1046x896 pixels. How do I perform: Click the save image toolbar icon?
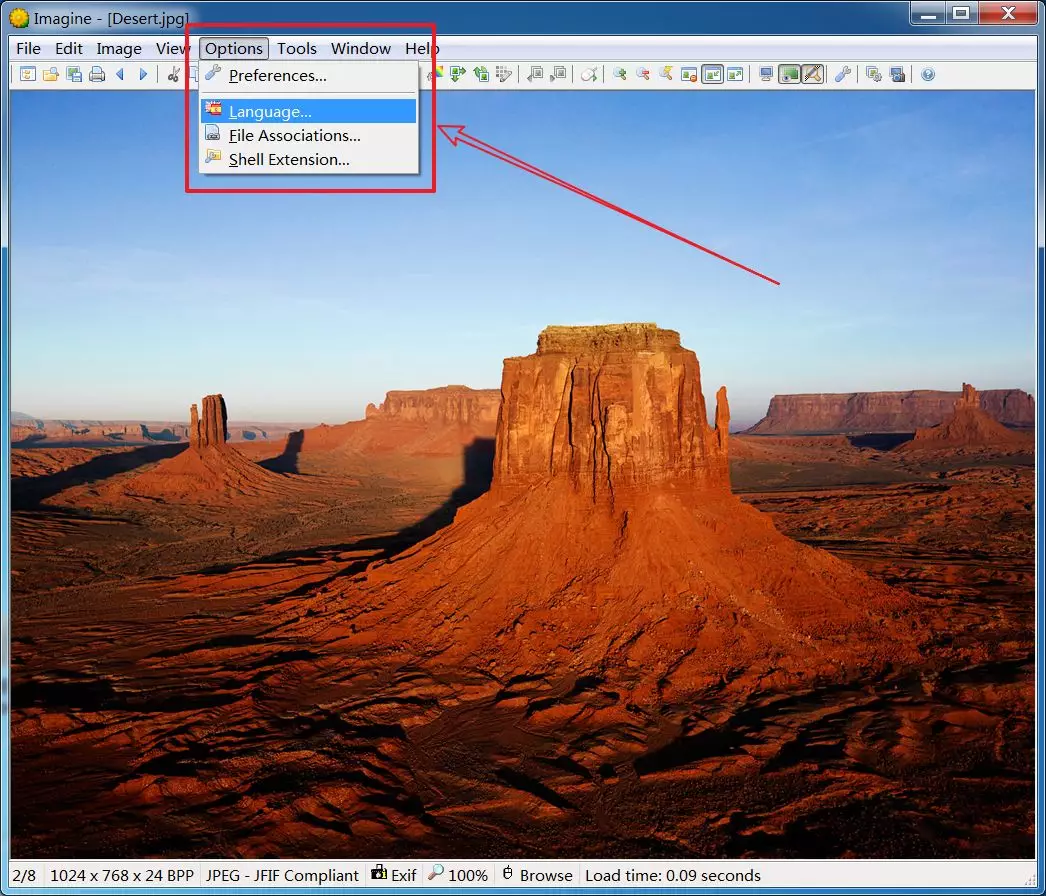74,74
